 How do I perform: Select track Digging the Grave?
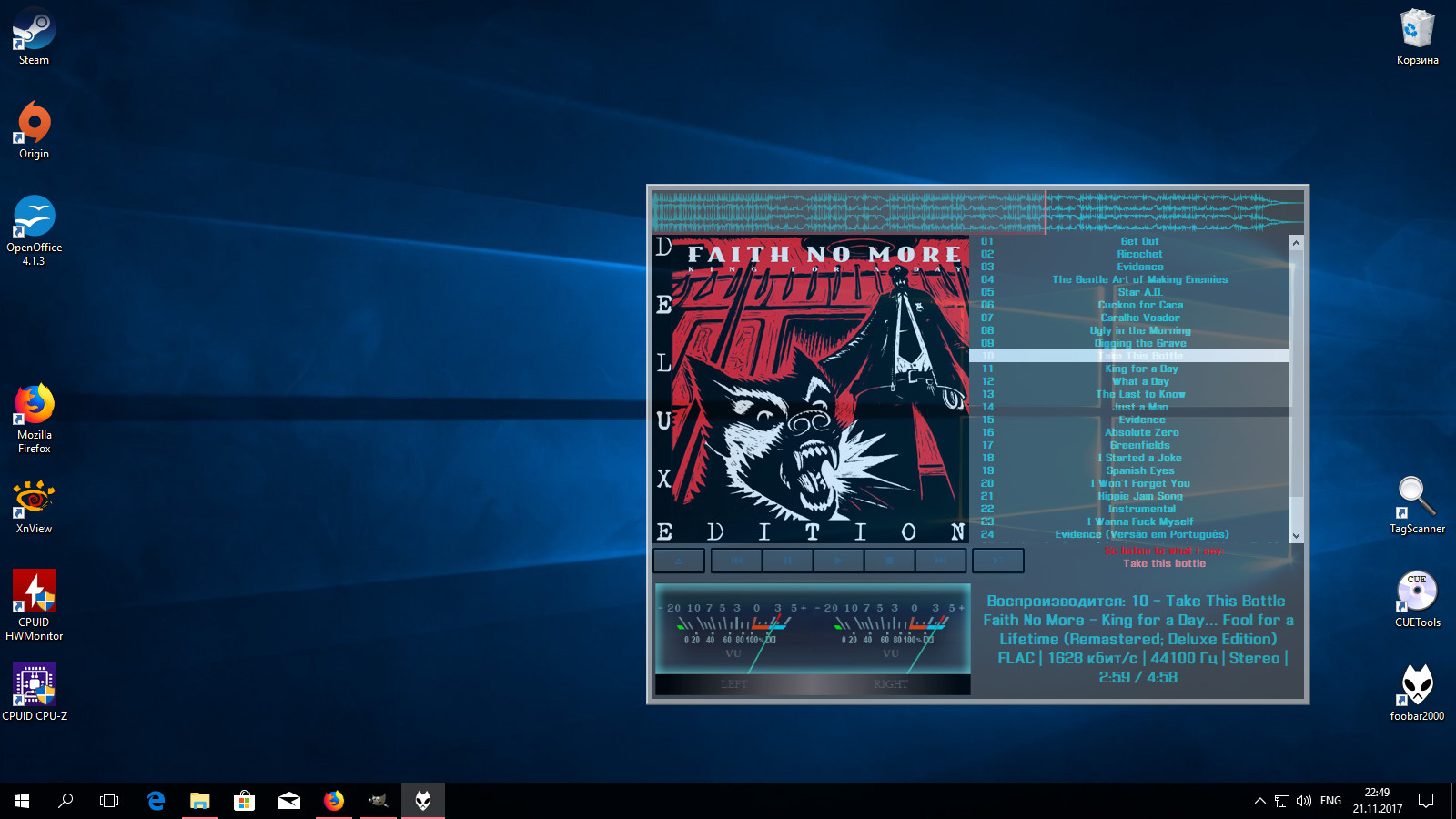tap(1129, 343)
